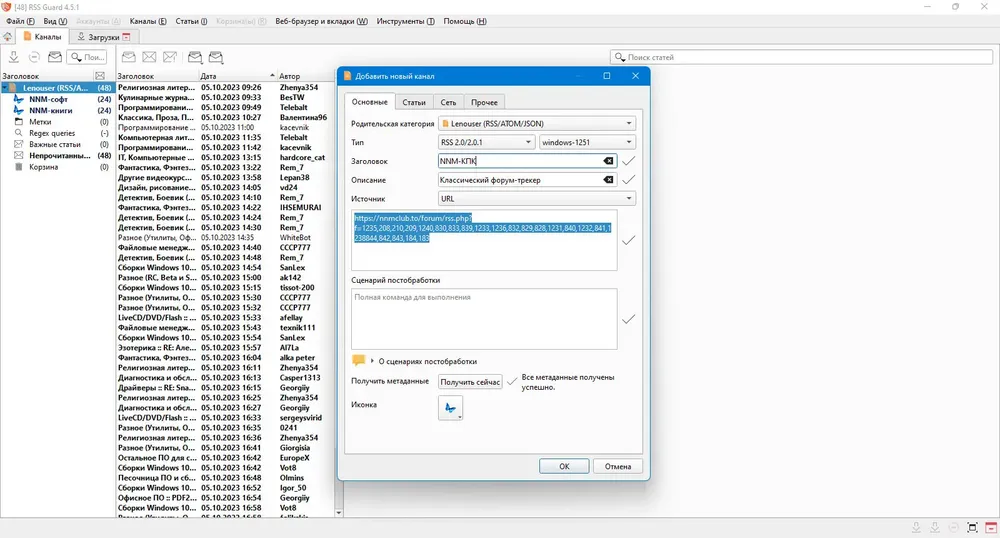Clear the NNM-КПК title field text

tap(608, 161)
